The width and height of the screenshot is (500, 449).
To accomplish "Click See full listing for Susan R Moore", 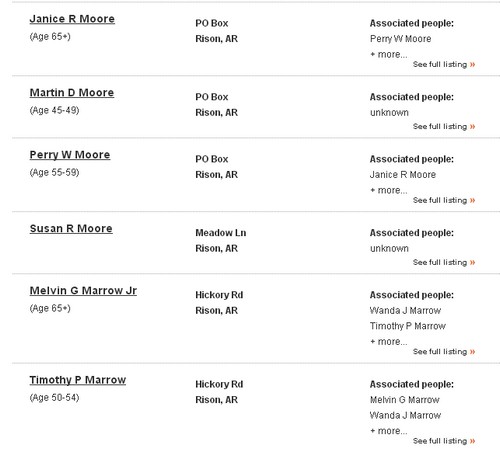I will click(x=444, y=262).
